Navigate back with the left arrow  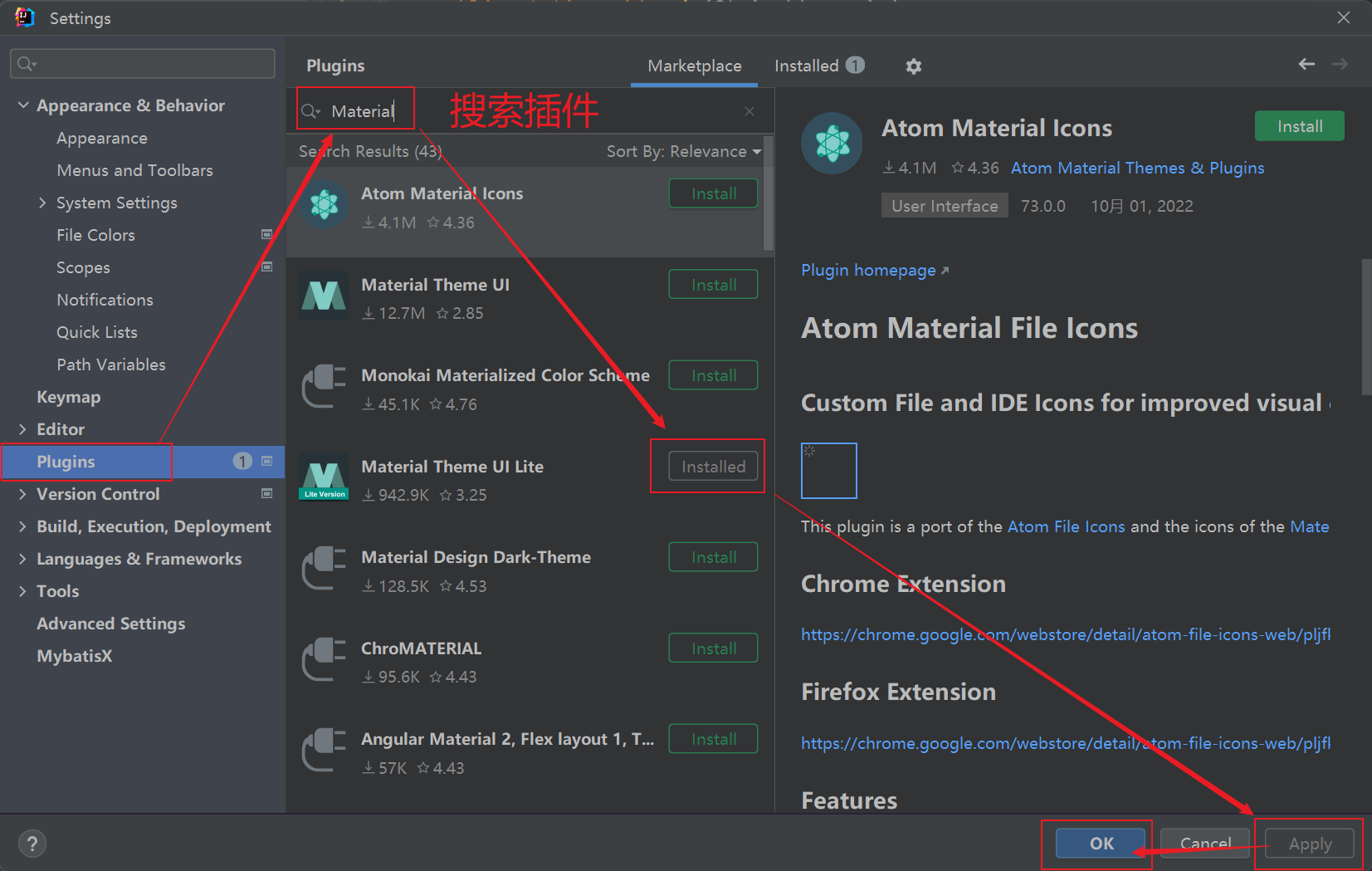coord(1306,64)
